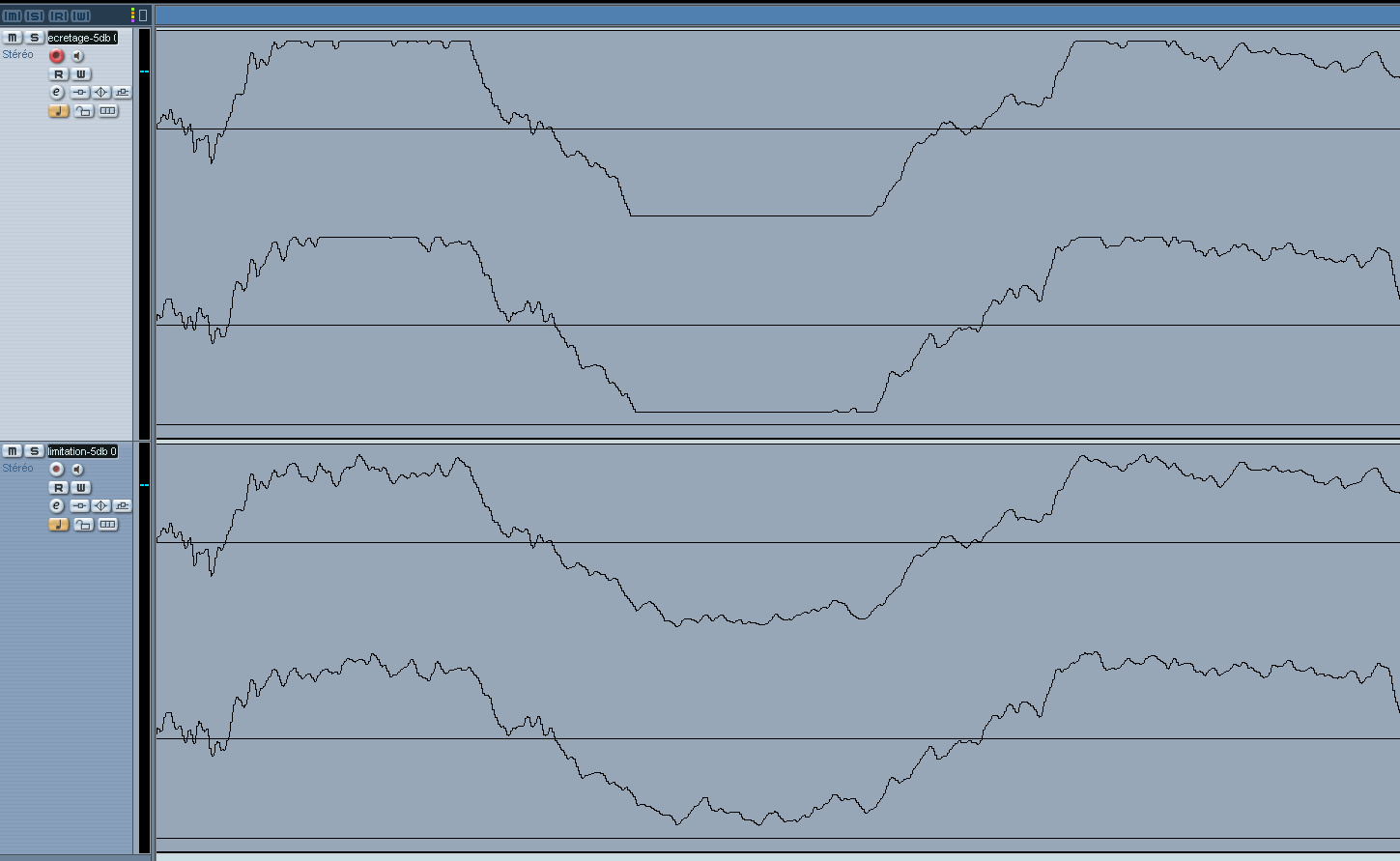This screenshot has width=1400, height=861.
Task: Open channel settings for the ecretage-5db track
Action: pos(56,92)
